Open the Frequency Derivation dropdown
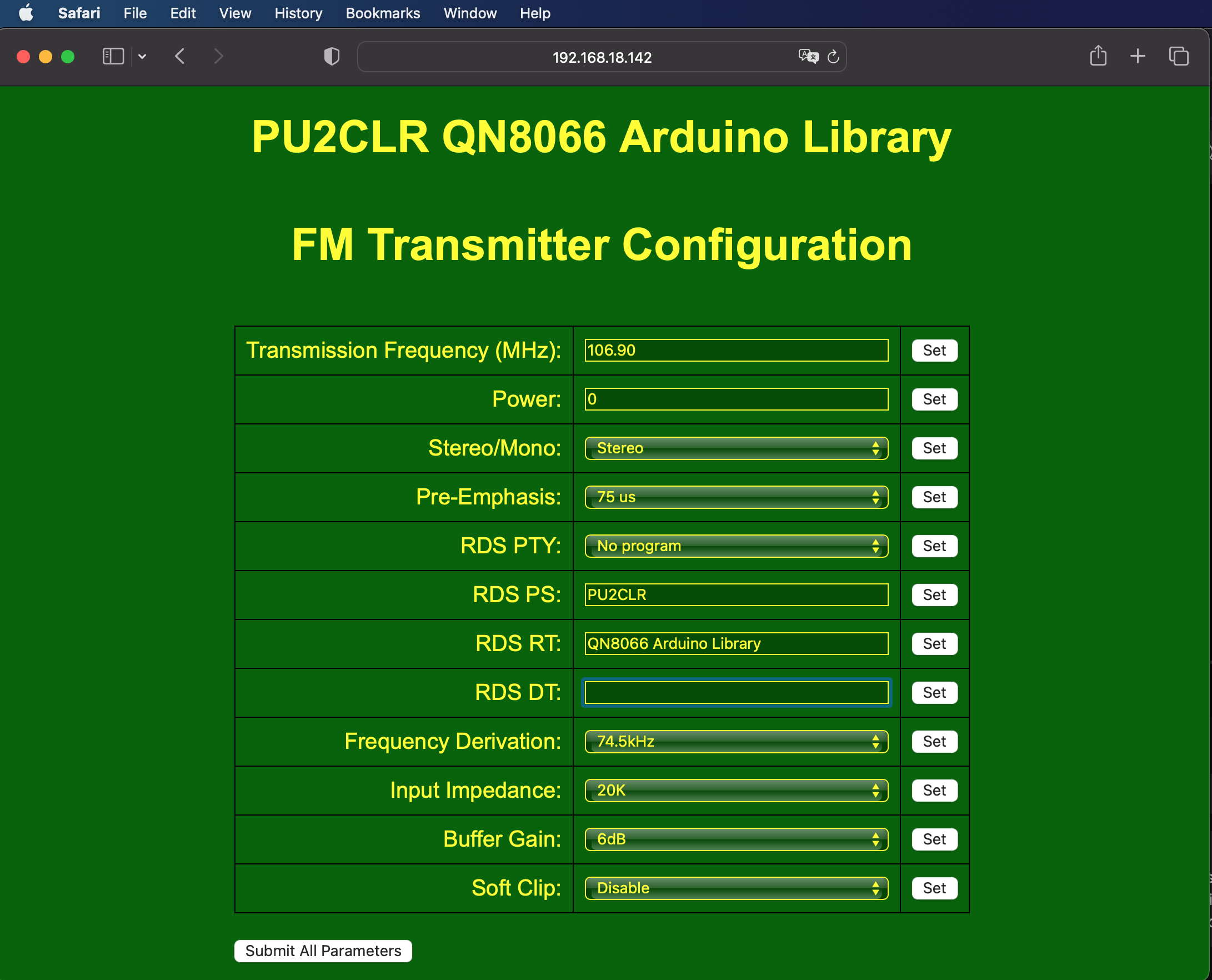 pos(736,741)
